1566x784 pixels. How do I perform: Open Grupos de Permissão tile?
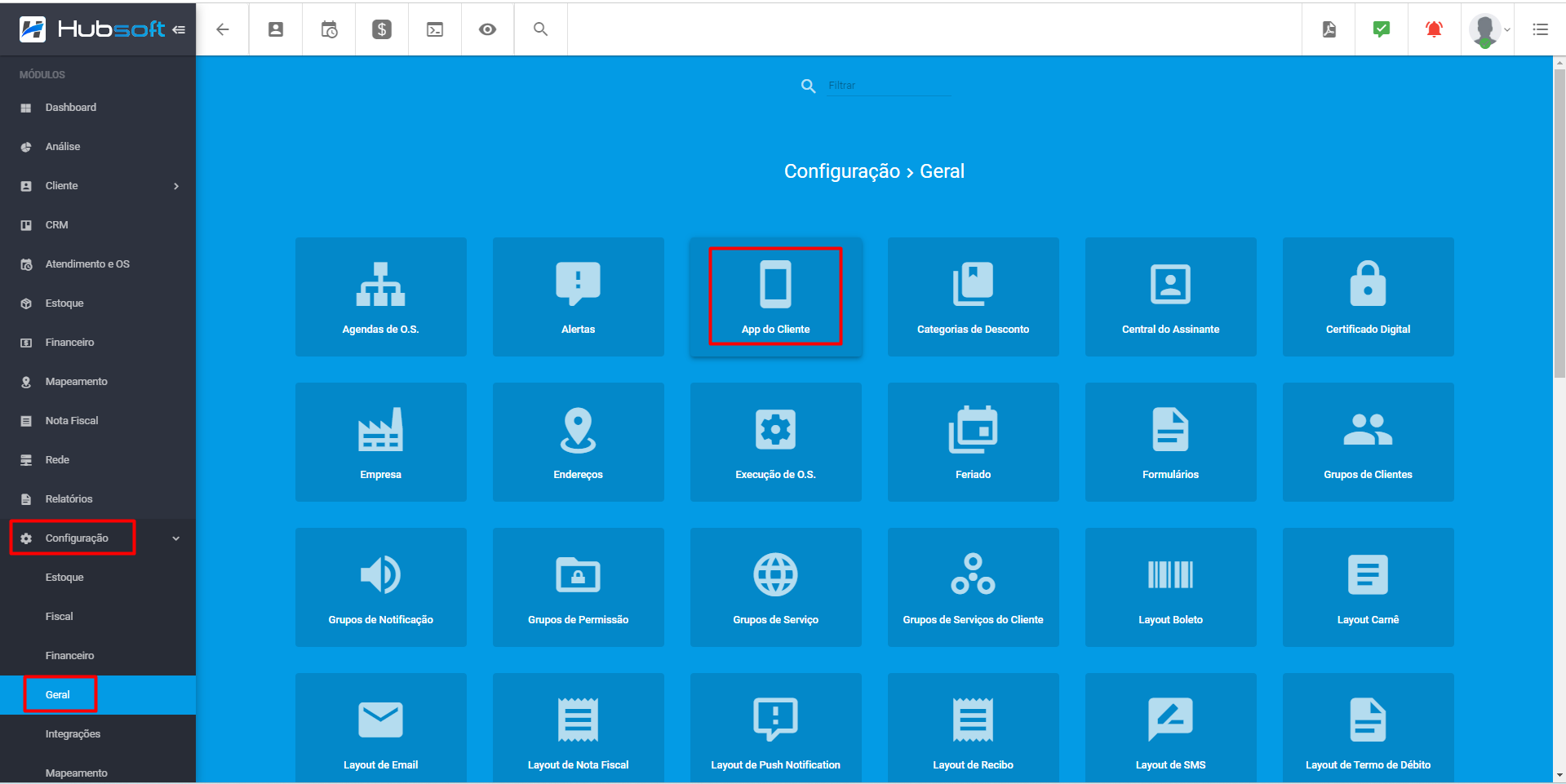click(x=578, y=587)
